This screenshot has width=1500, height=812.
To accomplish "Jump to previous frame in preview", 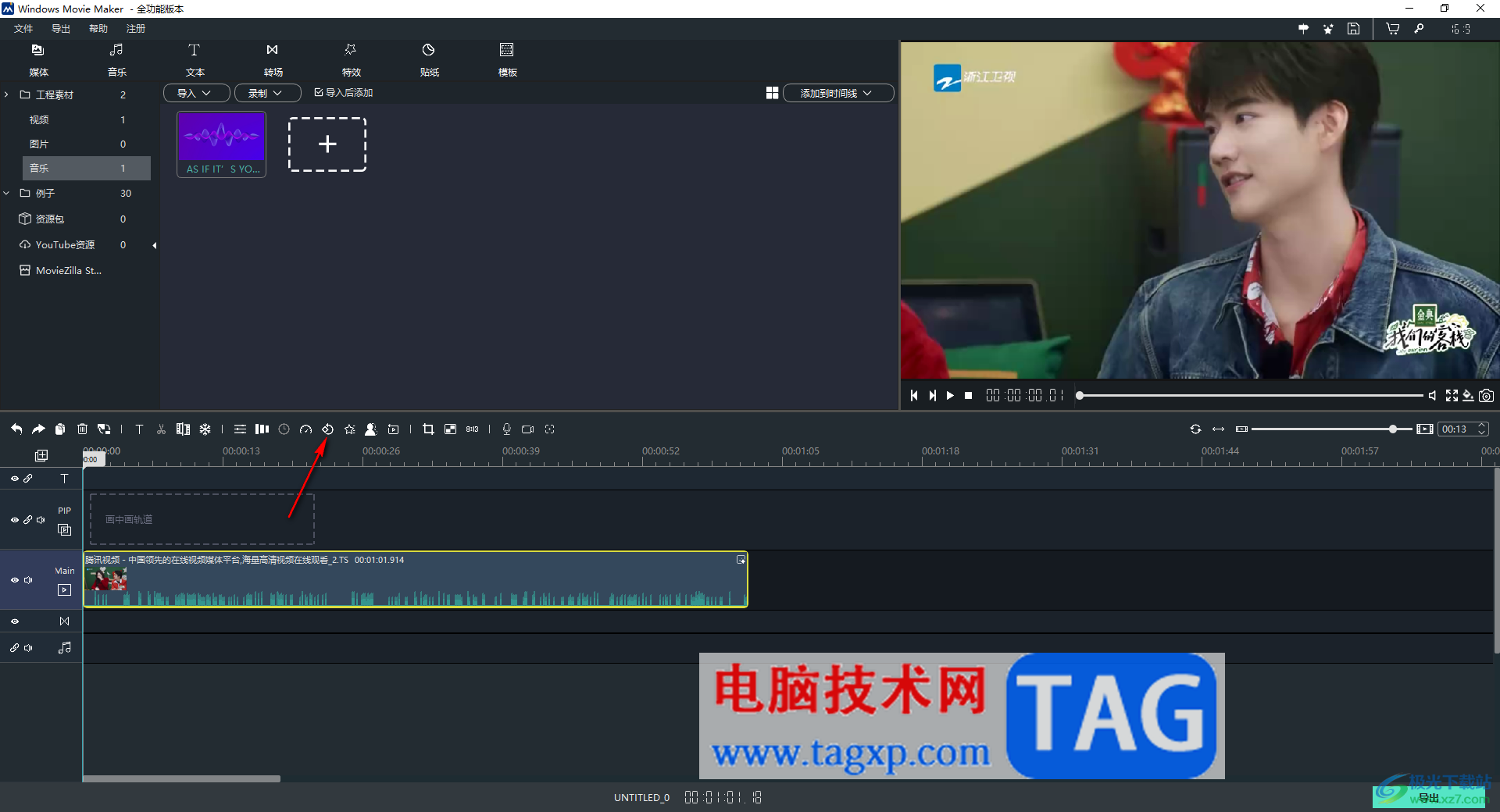I will pyautogui.click(x=914, y=396).
